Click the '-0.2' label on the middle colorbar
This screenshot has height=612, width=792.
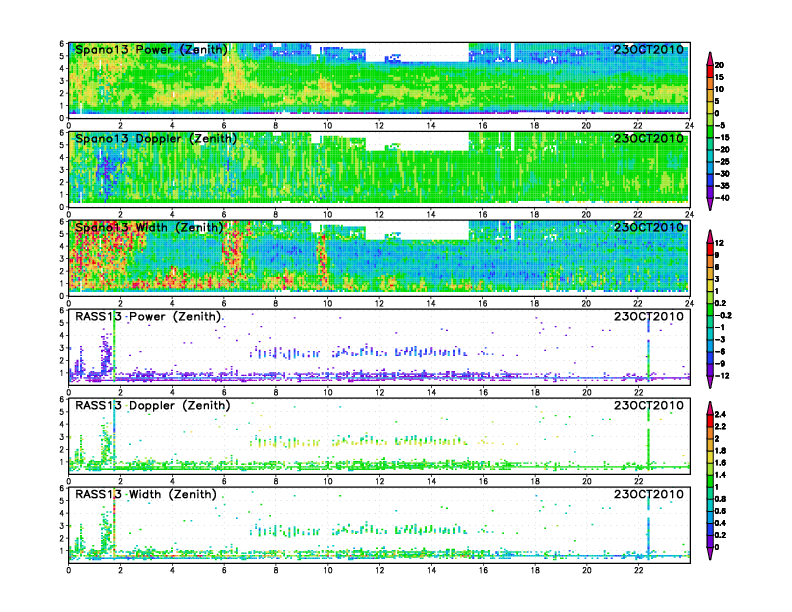(x=723, y=315)
